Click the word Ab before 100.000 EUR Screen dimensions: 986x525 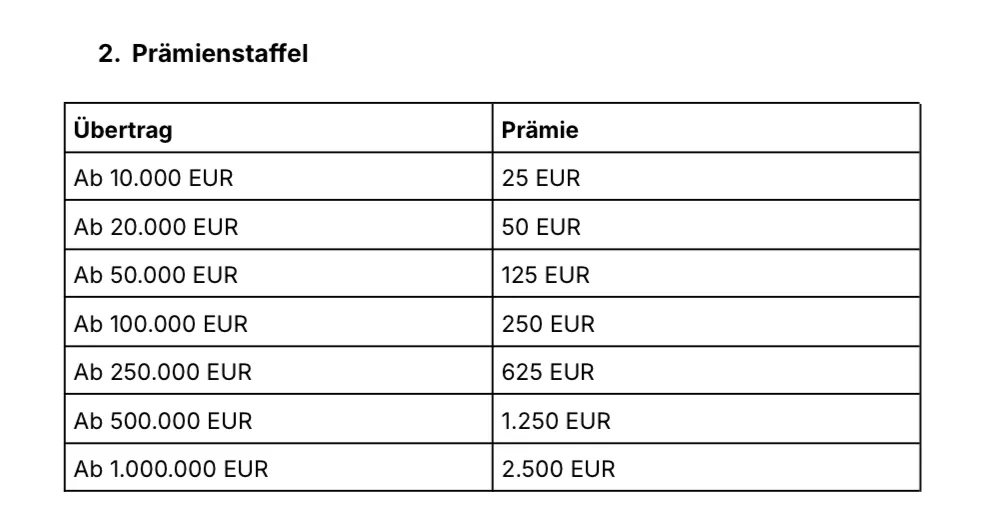point(84,324)
